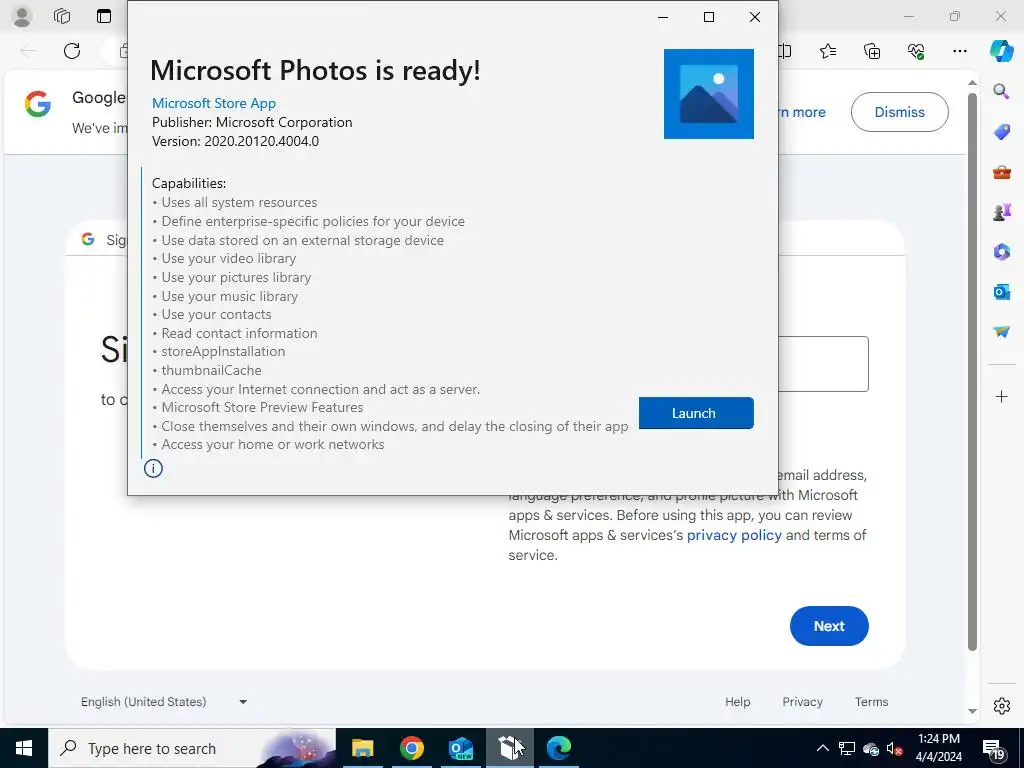This screenshot has height=768, width=1024.
Task: Click 'Access your home or work networks' text
Action: coord(272,445)
